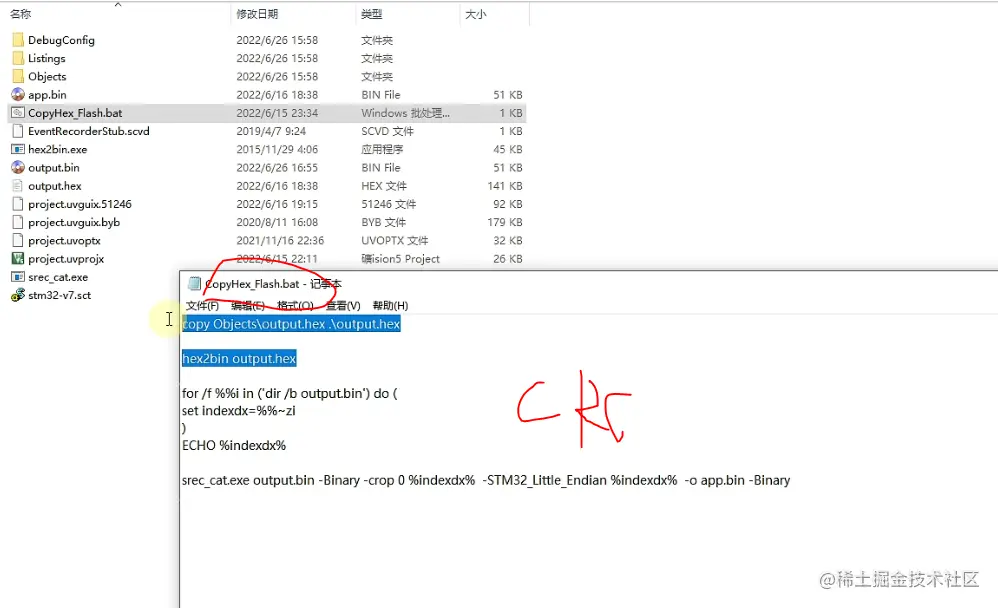Image resolution: width=998 pixels, height=608 pixels.
Task: Click the stm32-v7.sct file icon
Action: click(18, 295)
